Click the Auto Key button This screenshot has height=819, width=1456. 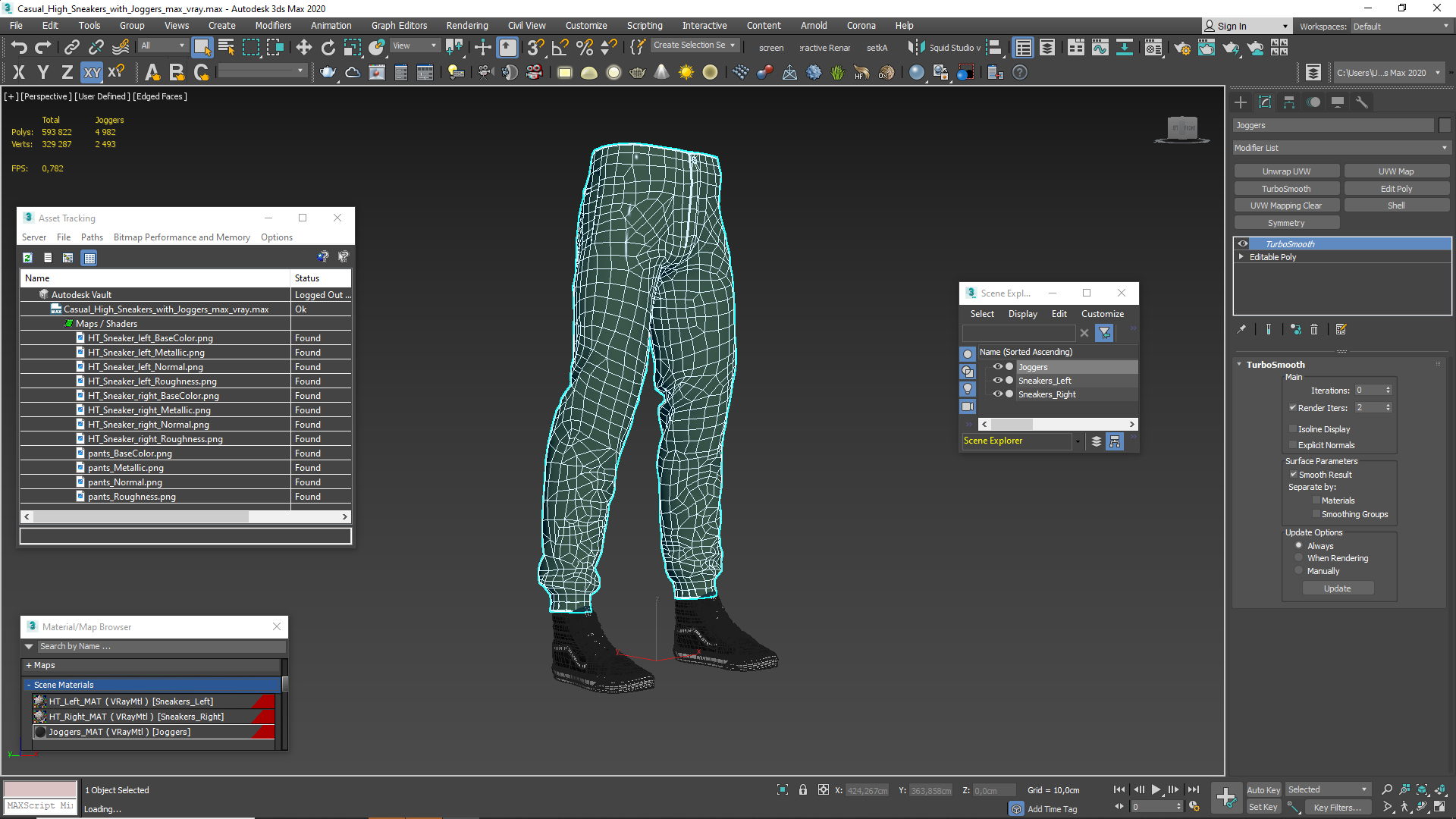pos(1263,790)
